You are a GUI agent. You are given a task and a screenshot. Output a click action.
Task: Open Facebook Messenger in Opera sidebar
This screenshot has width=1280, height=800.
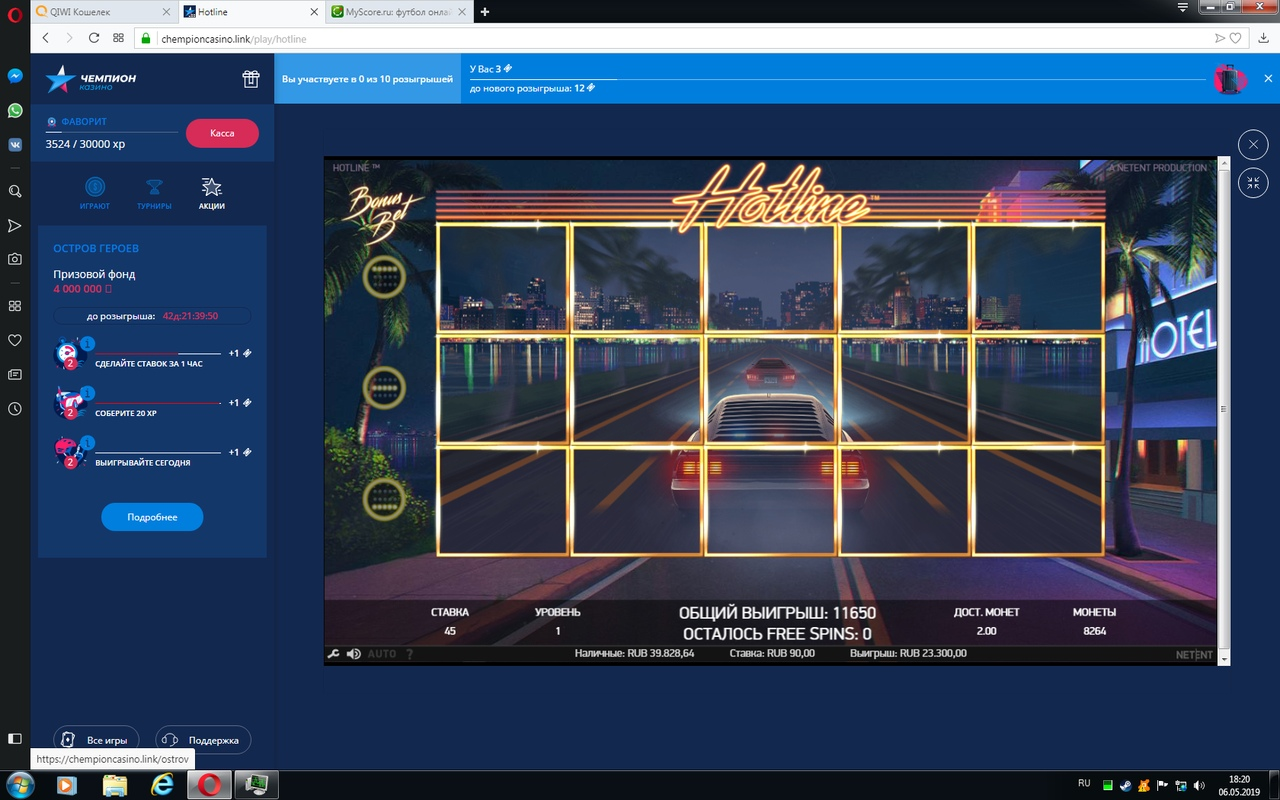pos(15,76)
